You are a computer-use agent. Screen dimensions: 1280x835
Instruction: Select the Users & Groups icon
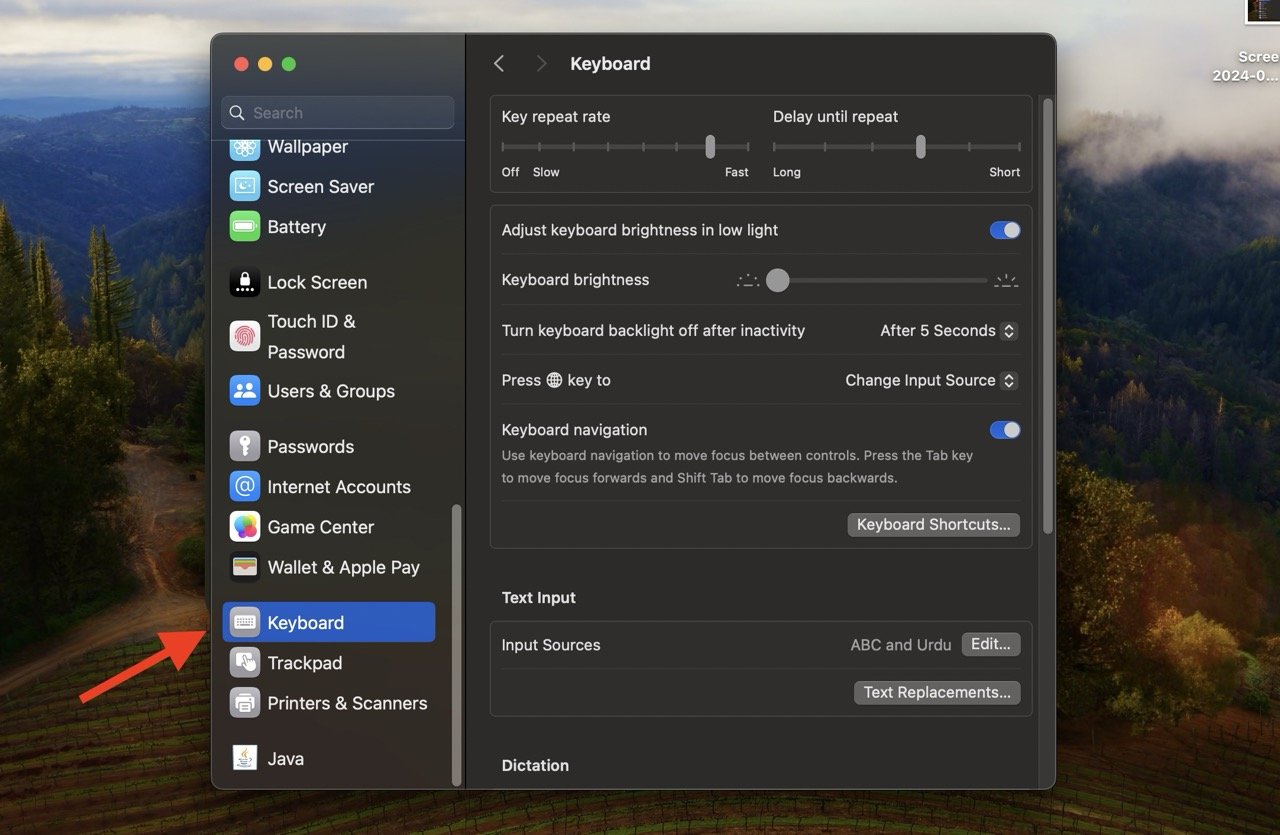pos(243,391)
